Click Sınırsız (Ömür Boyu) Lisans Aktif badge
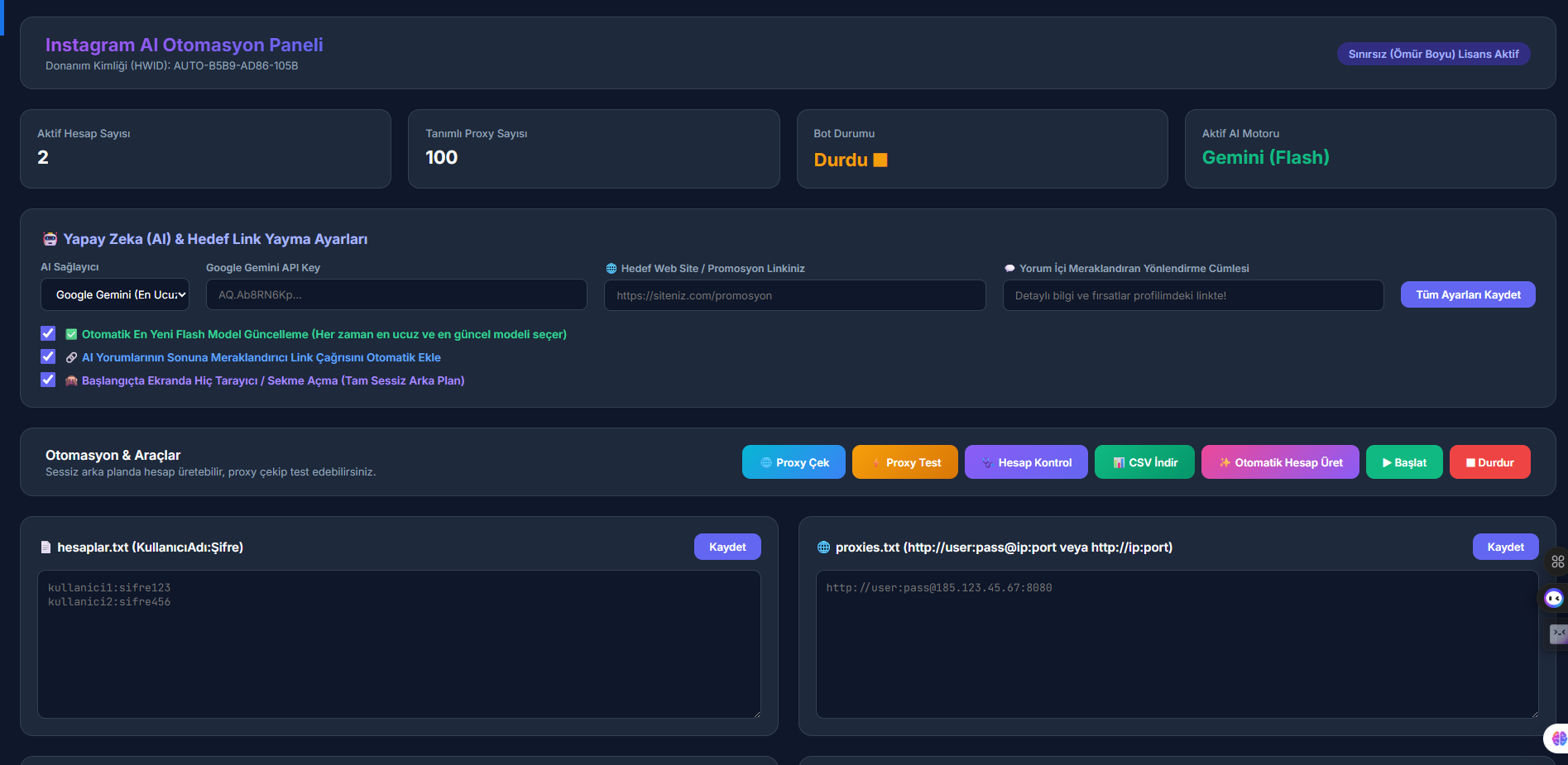This screenshot has height=765, width=1568. (x=1433, y=54)
